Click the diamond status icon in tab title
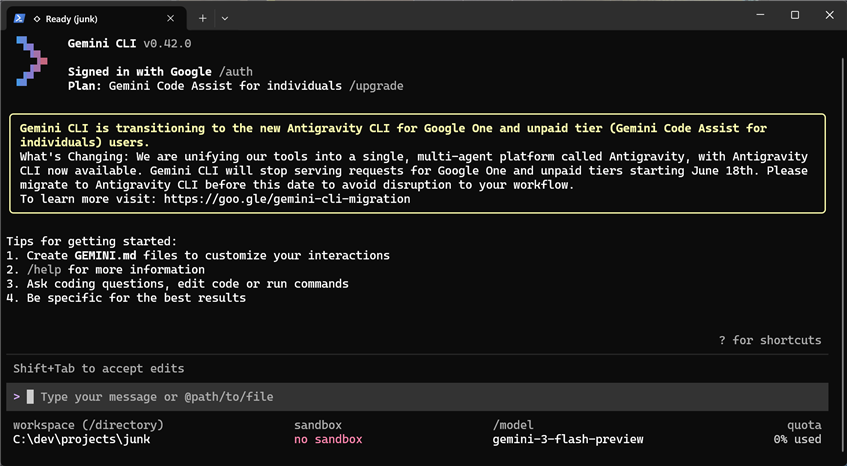 click(x=37, y=19)
